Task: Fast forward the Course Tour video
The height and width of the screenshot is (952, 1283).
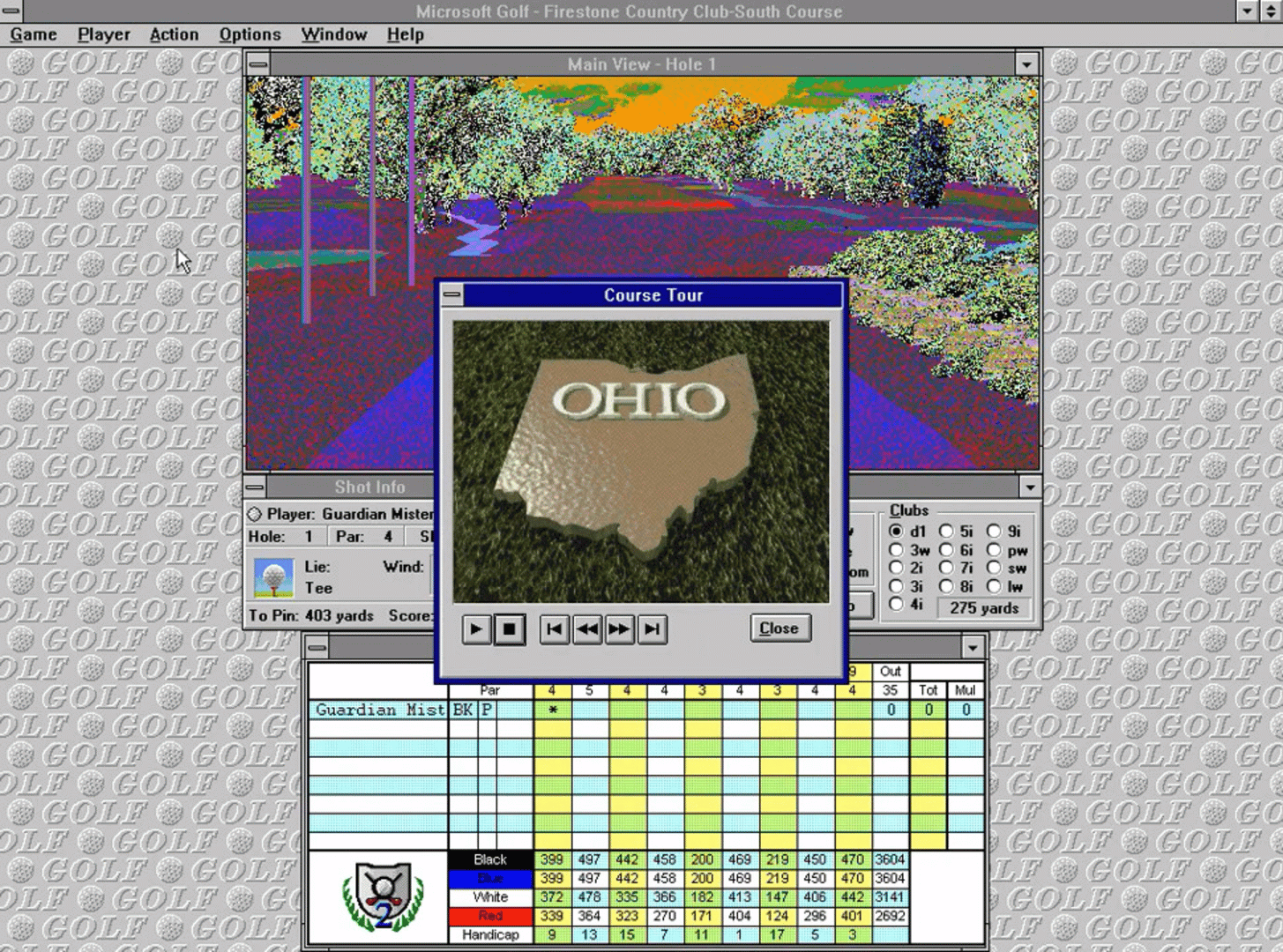Action: [619, 629]
